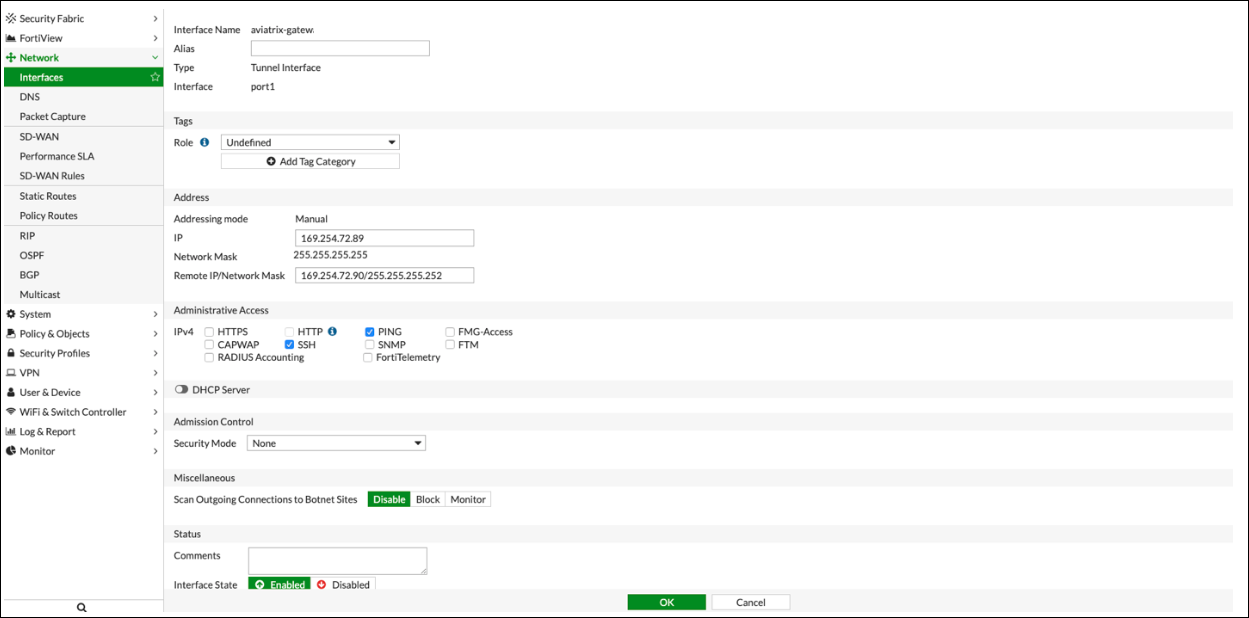Screen dimensions: 1249x618
Task: Click the favorite star icon beside Interfaces
Action: (x=155, y=77)
